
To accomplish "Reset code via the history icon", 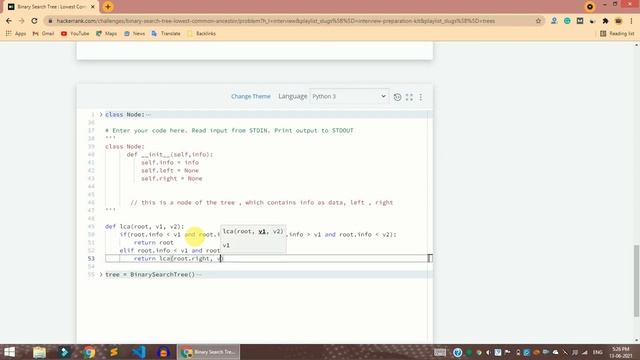I will coord(397,97).
